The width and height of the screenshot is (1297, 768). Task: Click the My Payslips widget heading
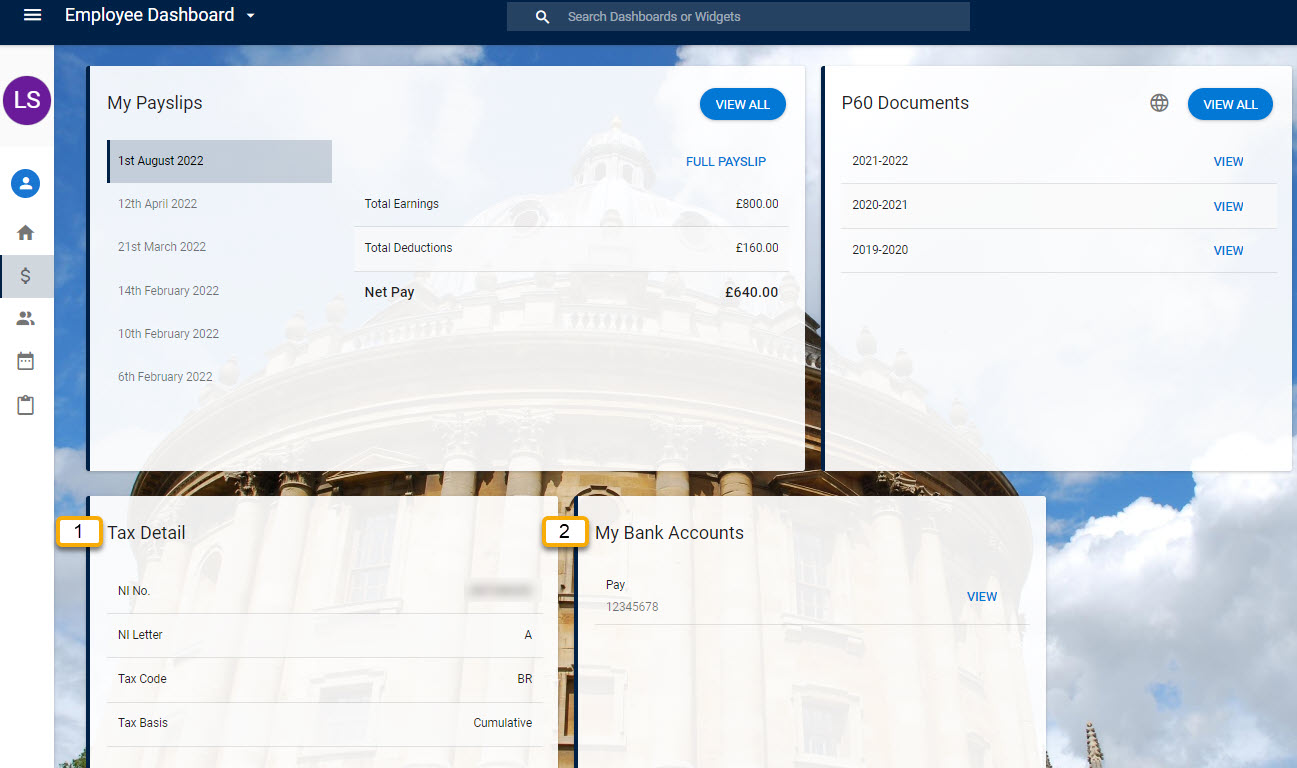tap(155, 103)
